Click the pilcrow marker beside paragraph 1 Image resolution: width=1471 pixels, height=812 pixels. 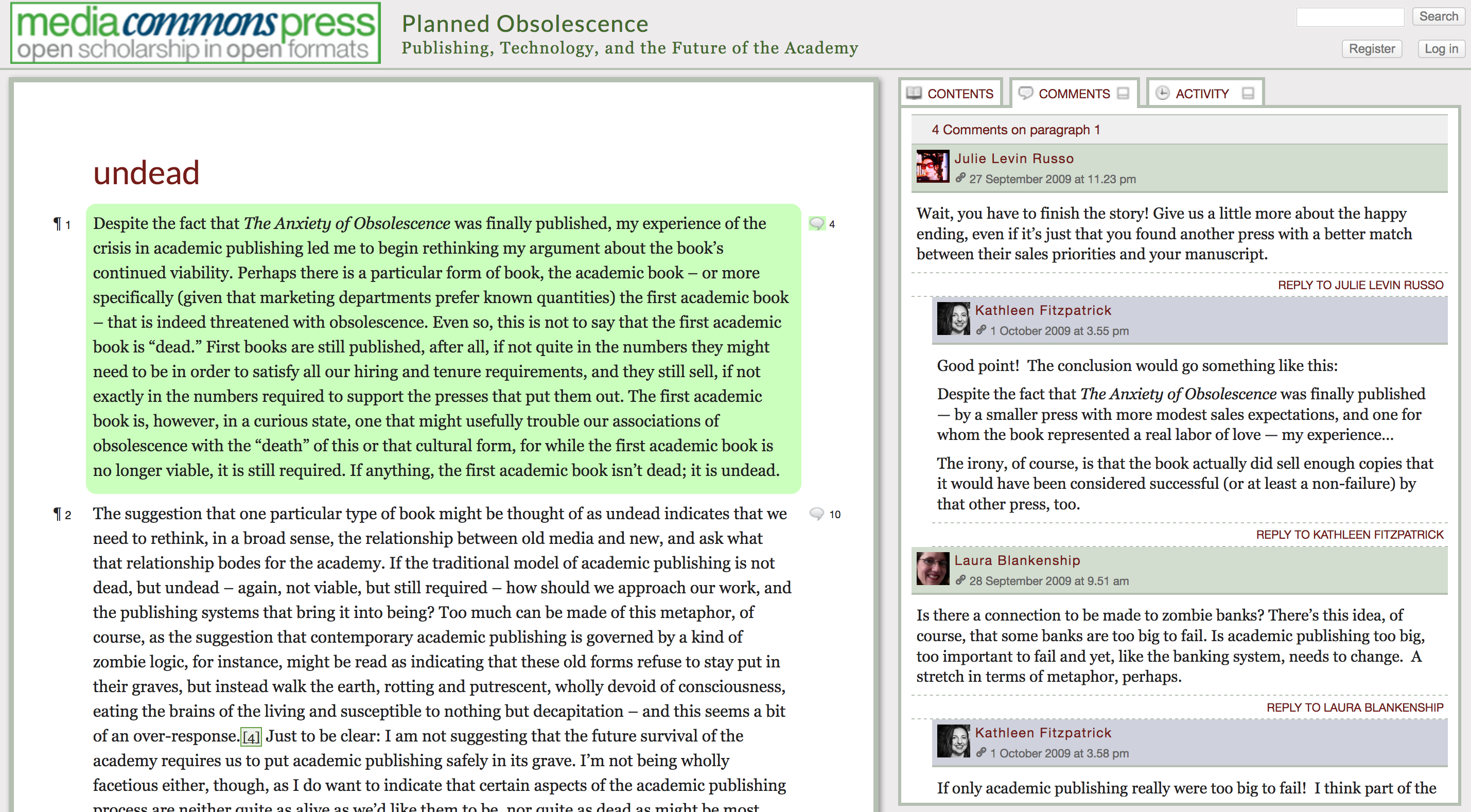pos(57,223)
